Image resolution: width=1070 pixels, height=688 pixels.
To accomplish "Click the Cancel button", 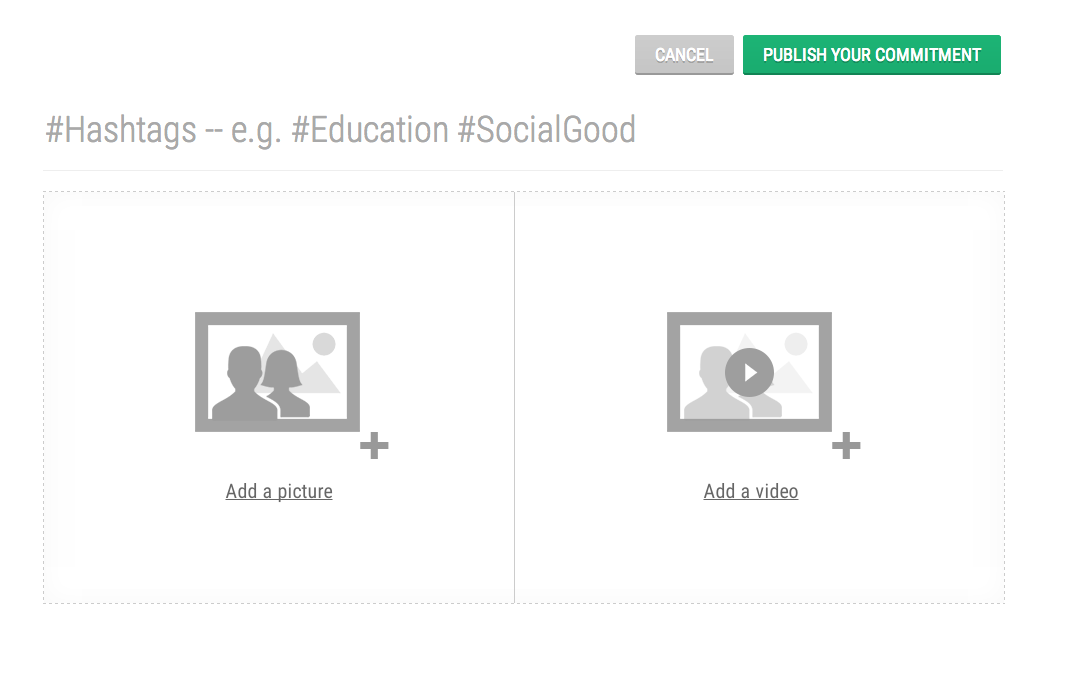I will (684, 55).
